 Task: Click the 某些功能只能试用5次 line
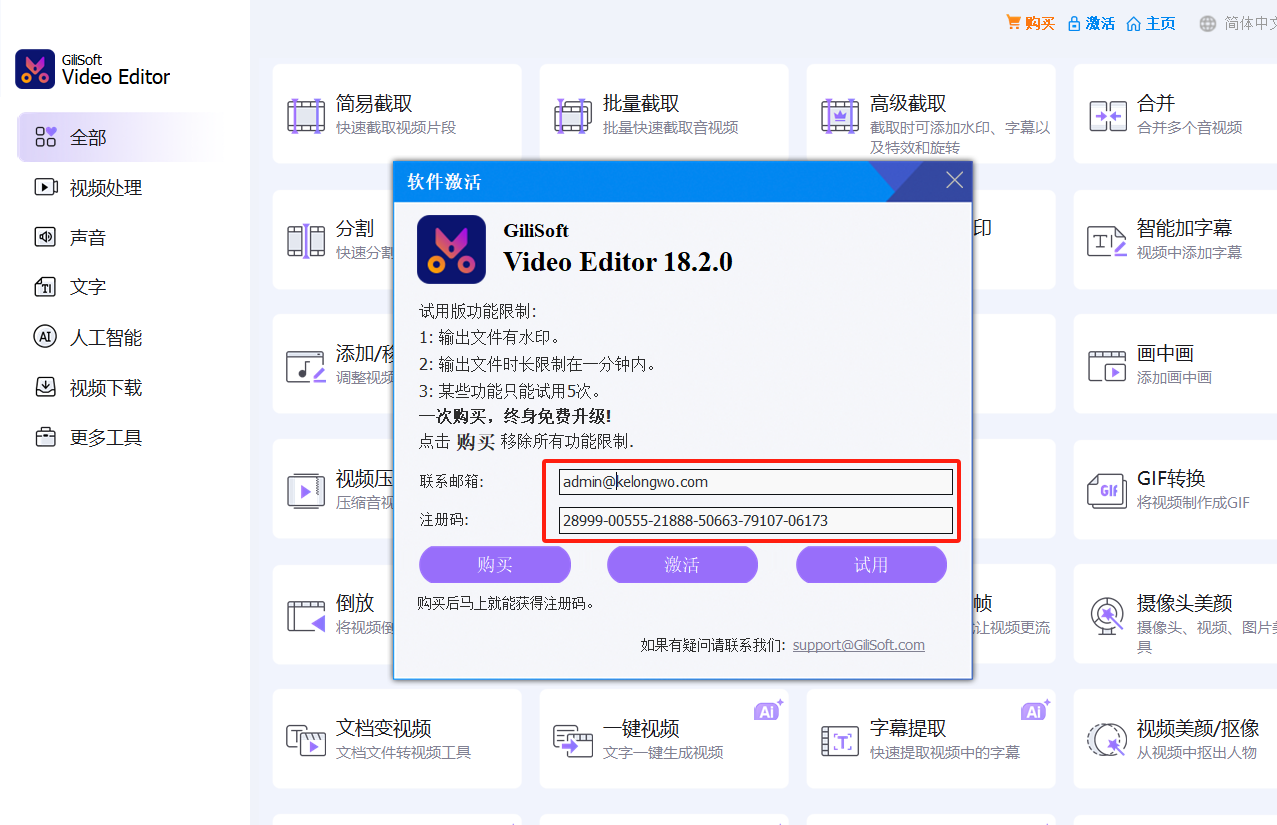pos(511,389)
